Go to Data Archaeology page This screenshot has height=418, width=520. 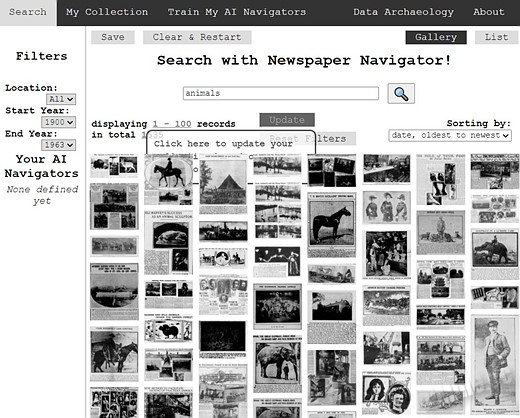pos(403,12)
